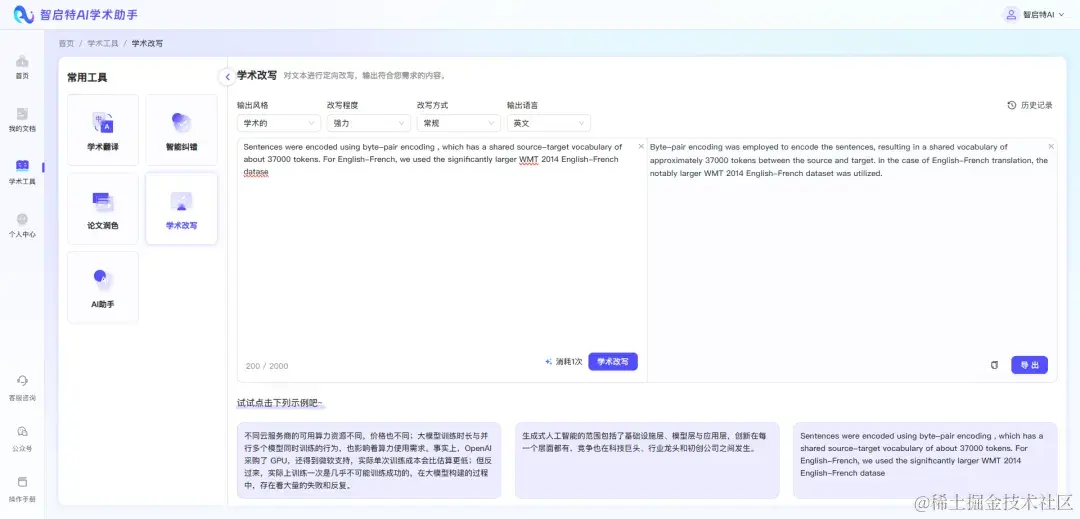Click inside the source text input area
Viewport: 1080px width, 519px height.
click(x=442, y=260)
